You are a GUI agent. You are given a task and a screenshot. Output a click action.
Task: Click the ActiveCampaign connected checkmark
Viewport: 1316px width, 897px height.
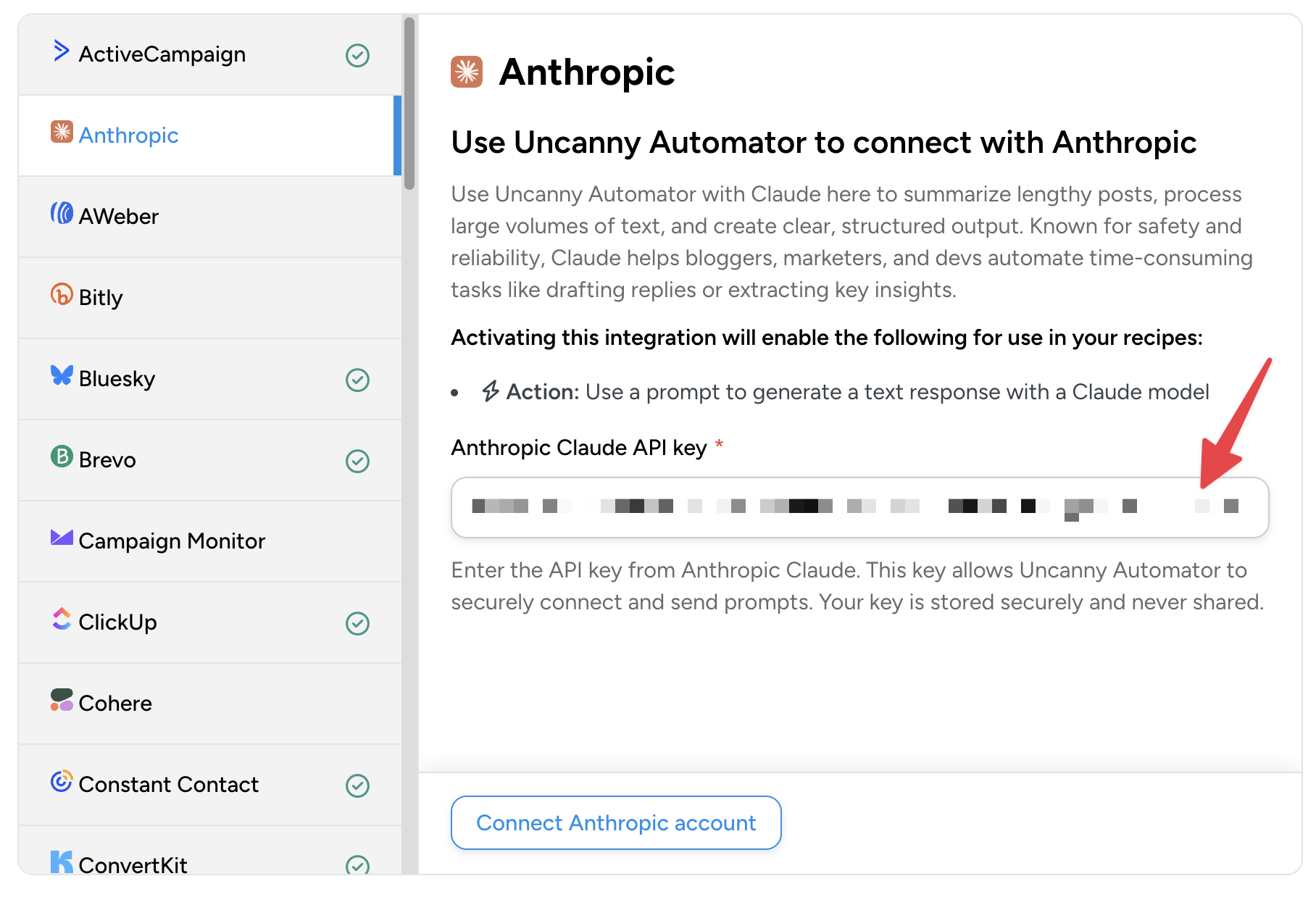click(x=357, y=56)
